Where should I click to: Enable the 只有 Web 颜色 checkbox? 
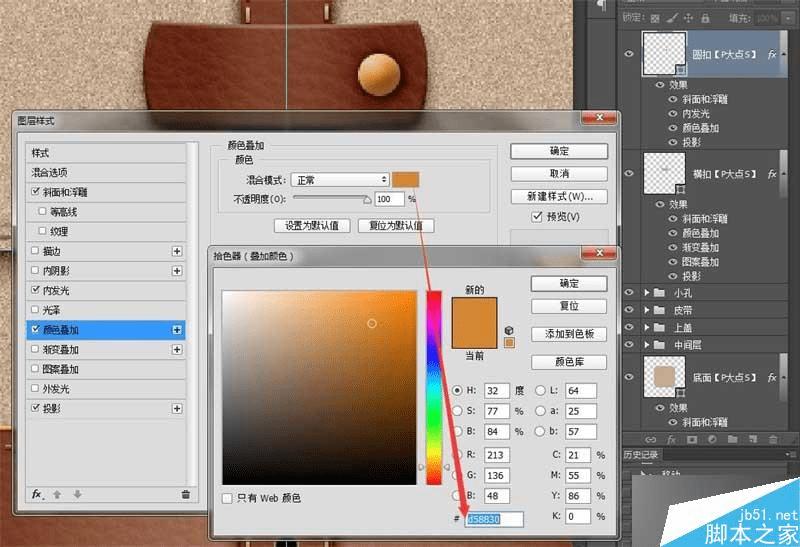(x=228, y=498)
